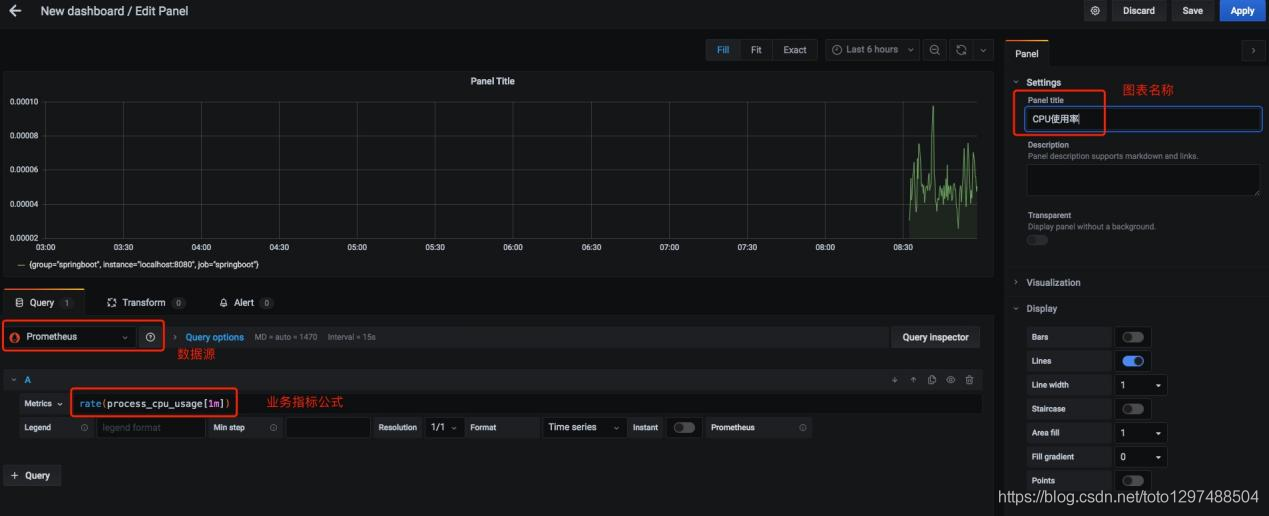Screen dimensions: 1269x516
Task: Click the Panel title input field
Action: tap(1144, 119)
